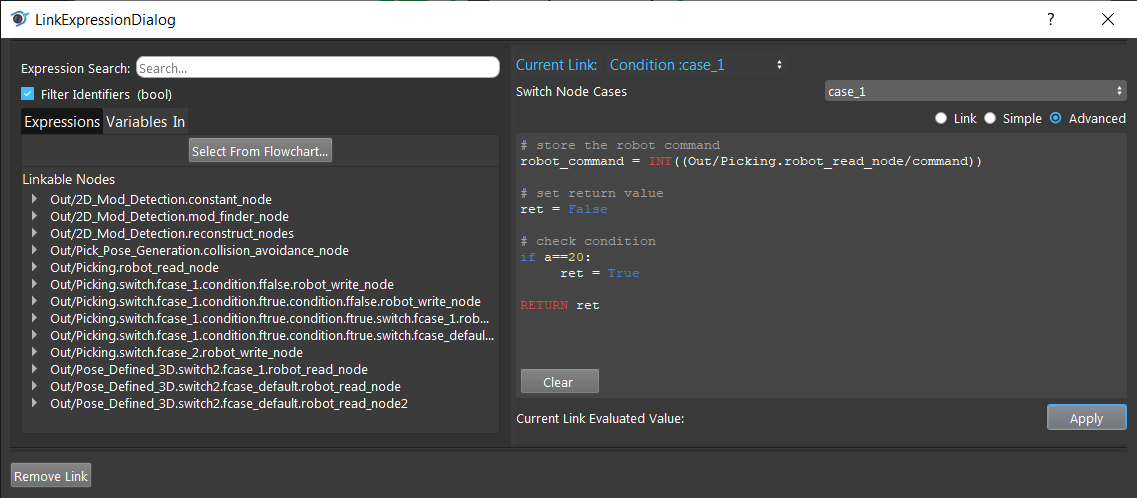Click the Apply button
This screenshot has width=1137, height=498.
pyautogui.click(x=1086, y=418)
